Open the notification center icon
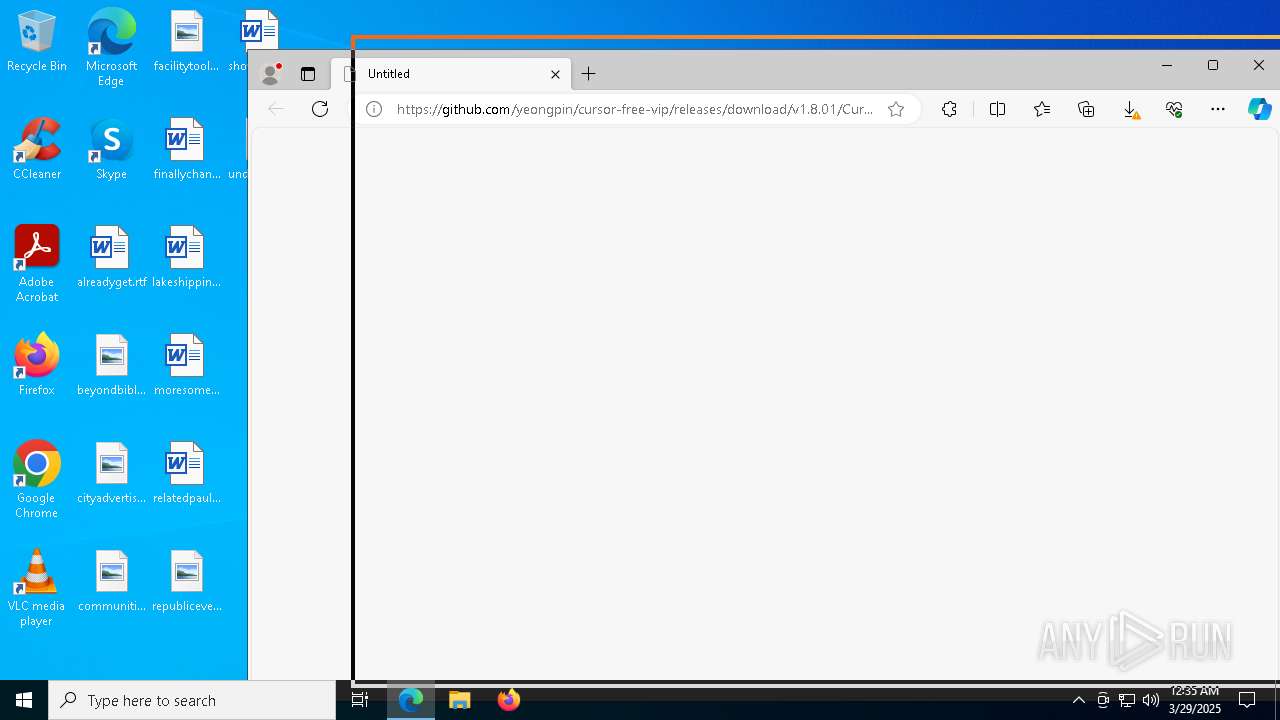 pyautogui.click(x=1247, y=700)
